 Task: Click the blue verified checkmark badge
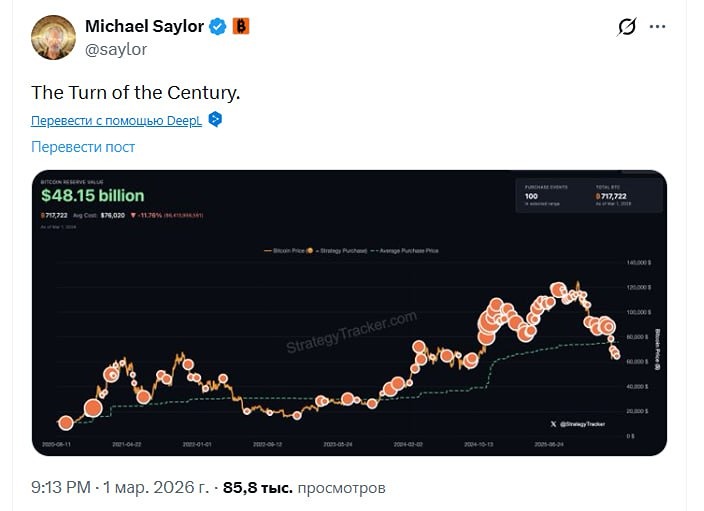217,27
